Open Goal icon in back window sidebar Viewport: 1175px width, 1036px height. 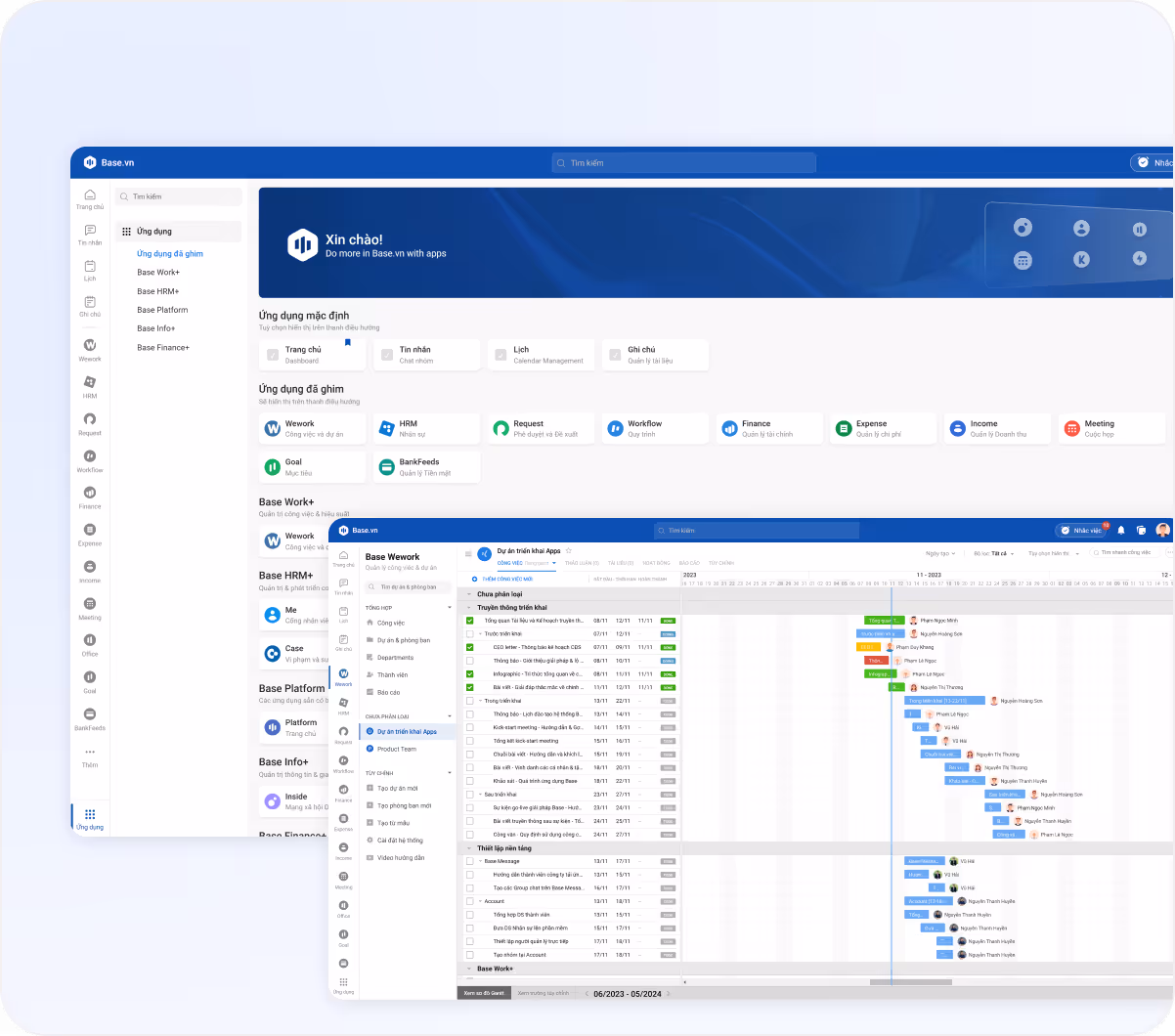tap(90, 677)
